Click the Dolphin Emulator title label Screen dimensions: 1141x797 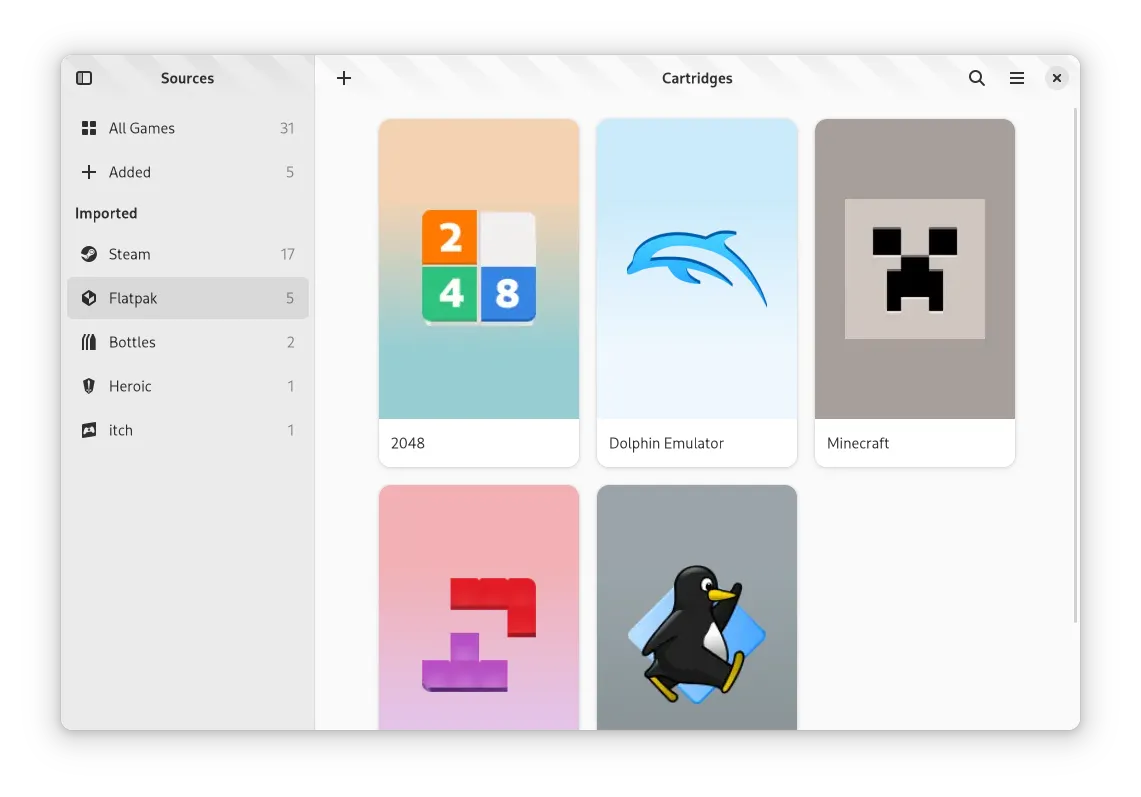[x=666, y=443]
